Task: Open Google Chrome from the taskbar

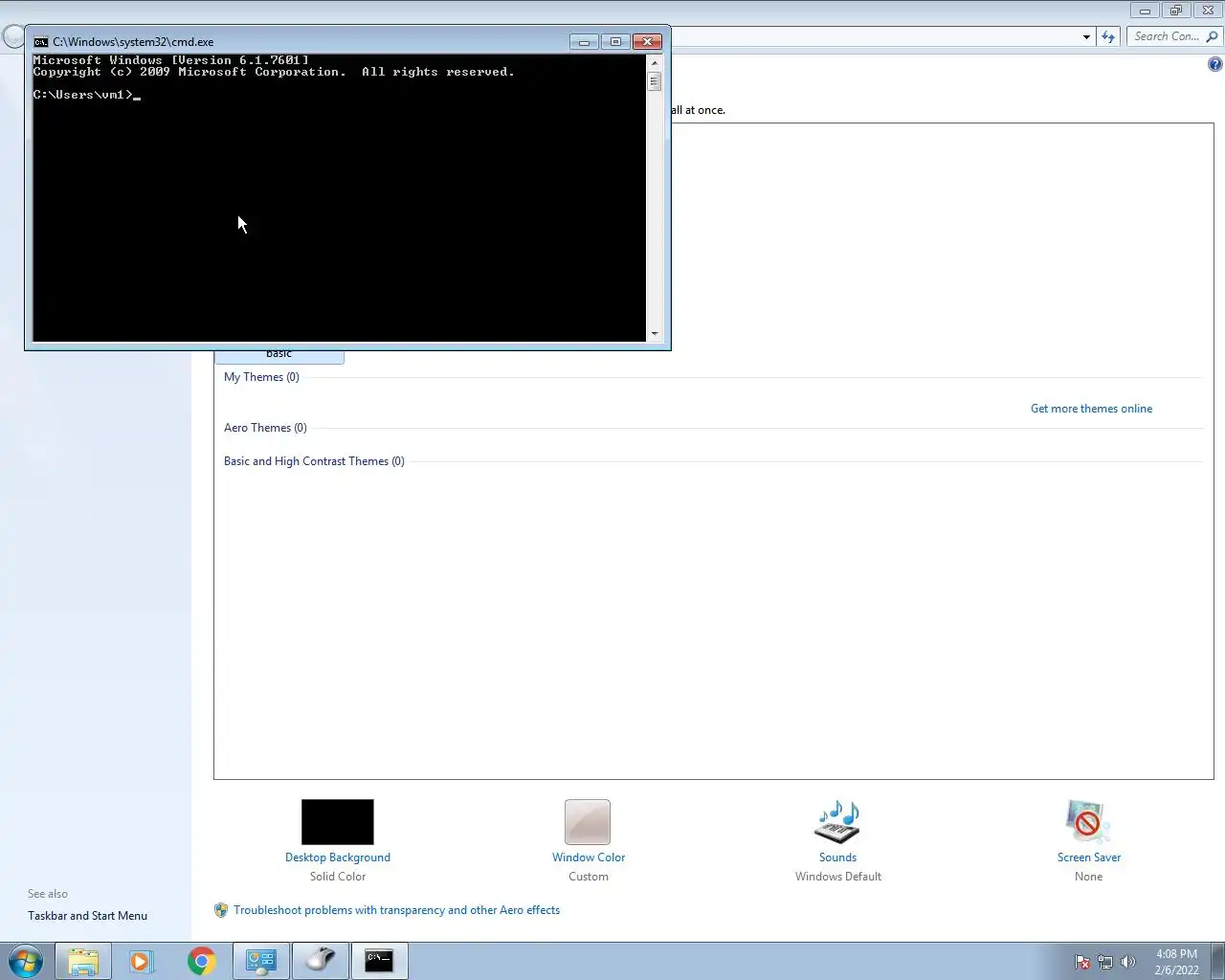Action: (x=201, y=961)
